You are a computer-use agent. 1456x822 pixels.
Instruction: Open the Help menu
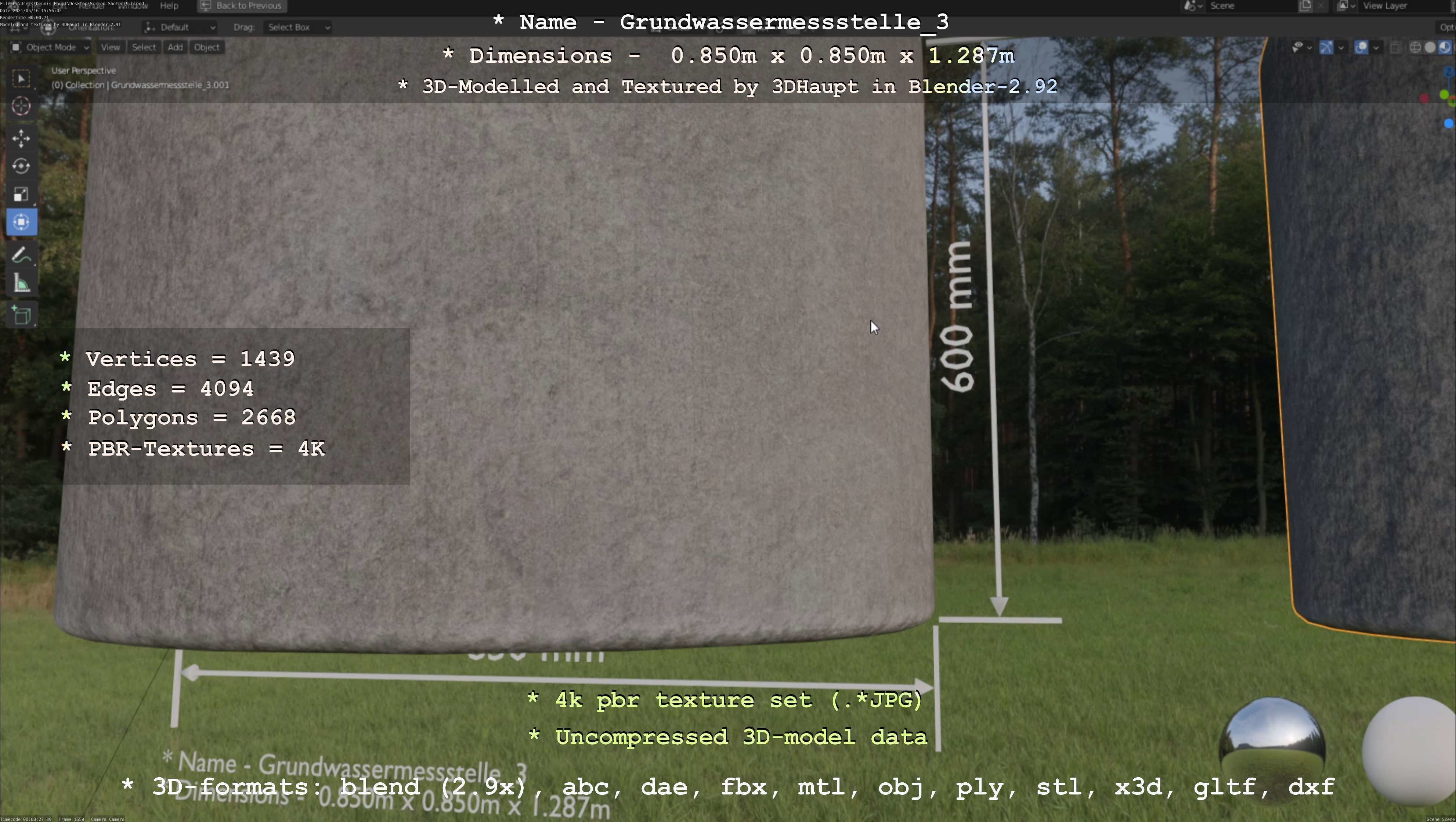pyautogui.click(x=169, y=6)
